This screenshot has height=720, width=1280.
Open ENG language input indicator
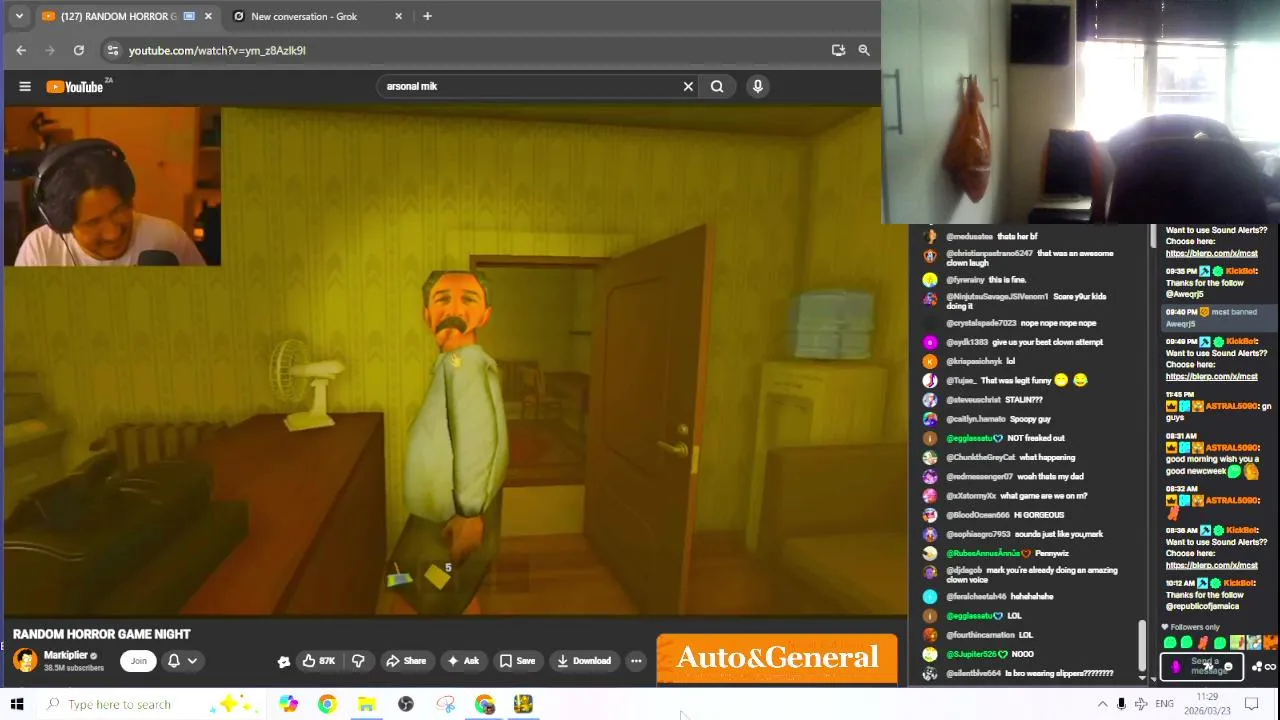(1164, 704)
